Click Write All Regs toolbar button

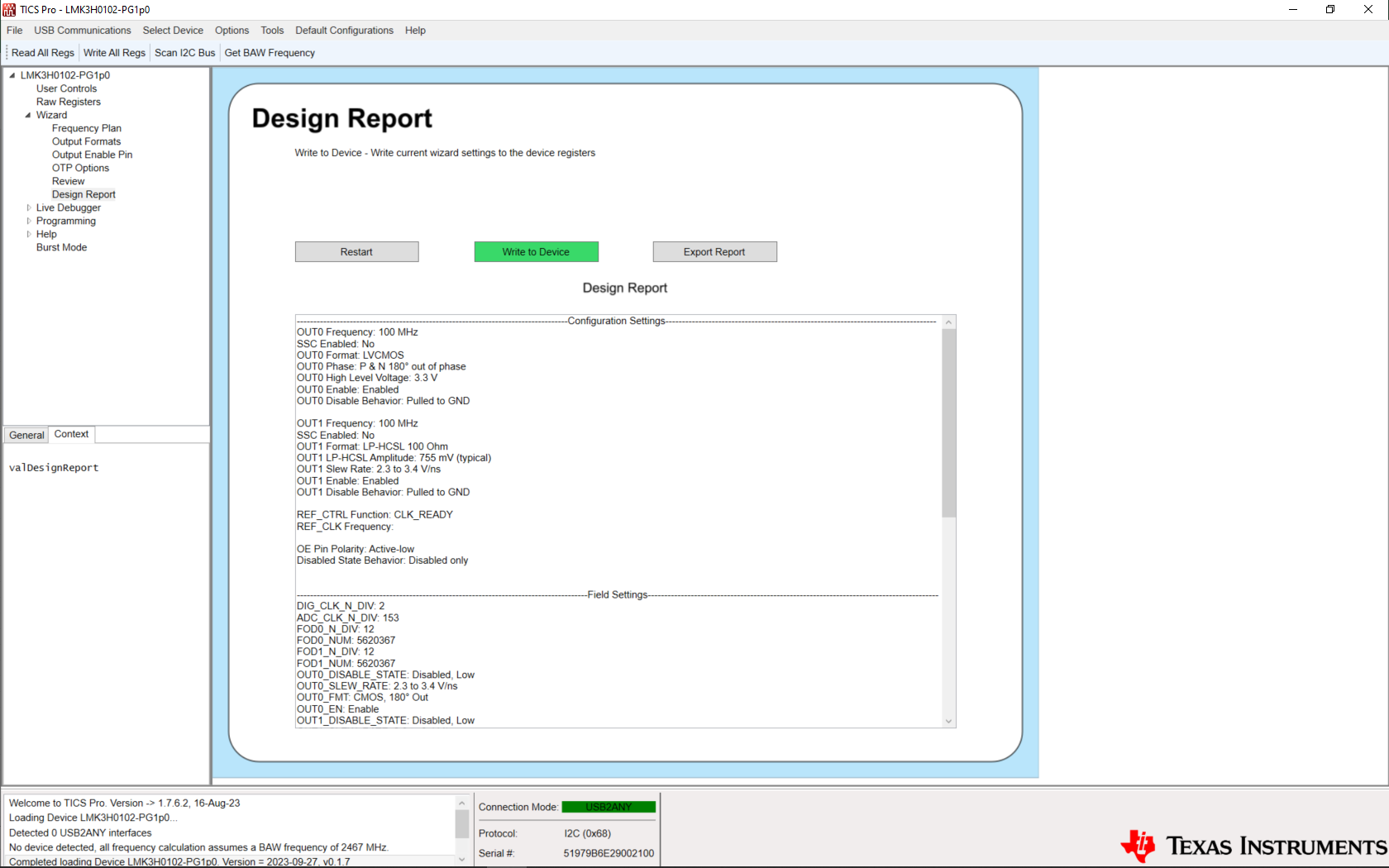(x=114, y=53)
